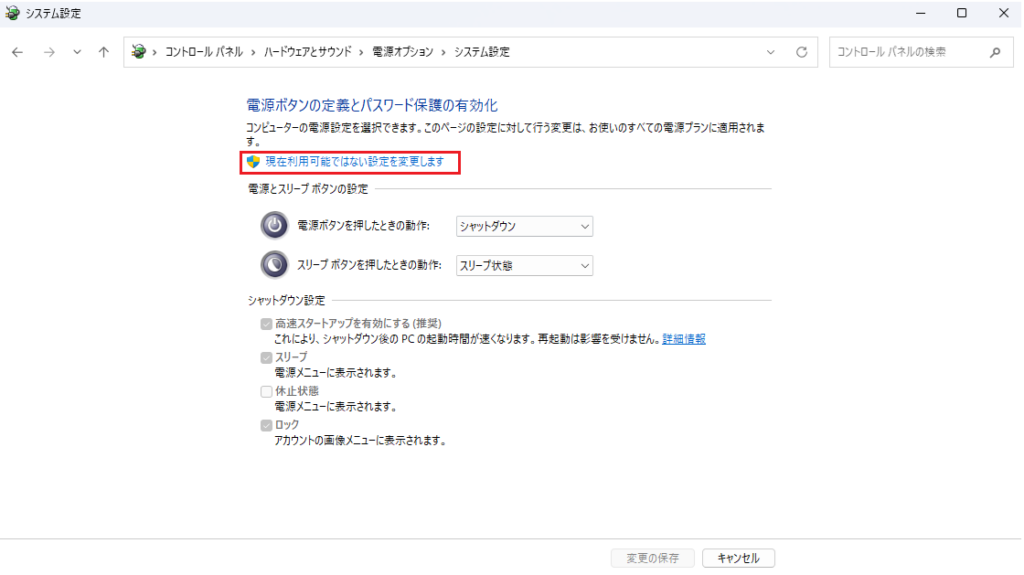Click 電源とスリープ ボタンの設定 section label
This screenshot has height=575, width=1024.
pyautogui.click(x=308, y=189)
